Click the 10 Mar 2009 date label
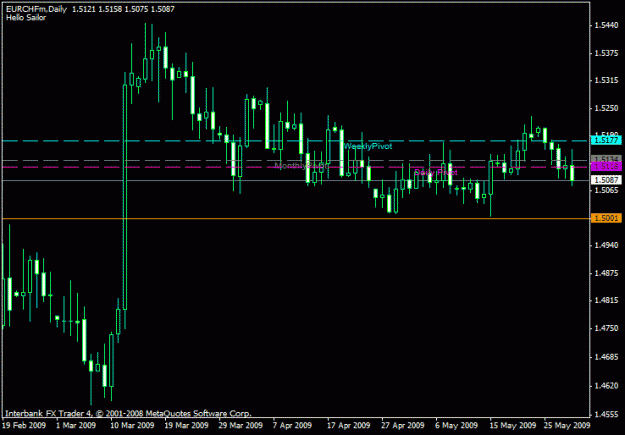Viewport: 625px width, 435px height. (x=132, y=425)
